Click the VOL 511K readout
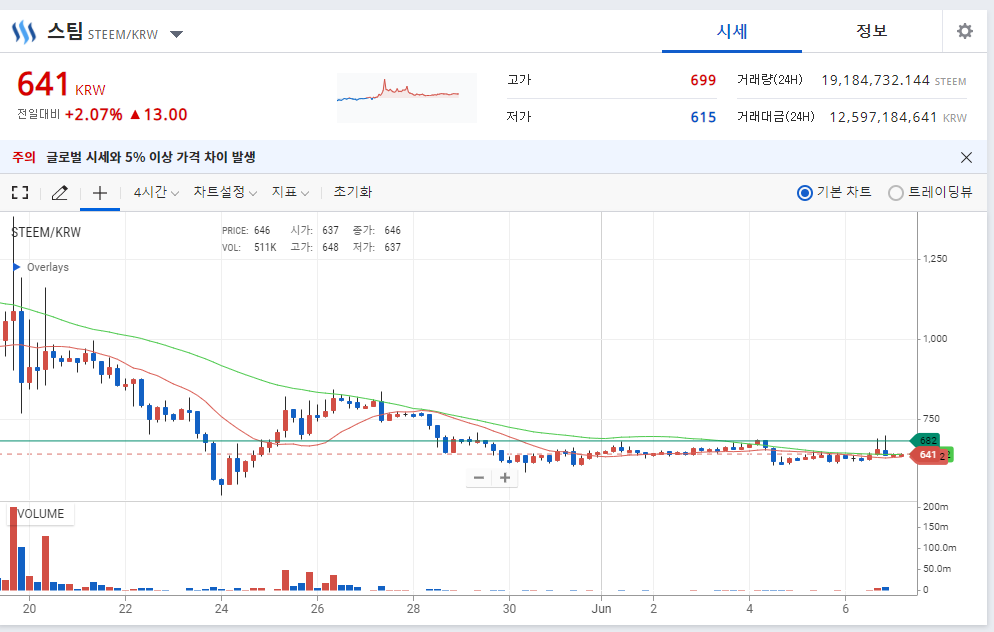The width and height of the screenshot is (994, 632). [x=249, y=247]
